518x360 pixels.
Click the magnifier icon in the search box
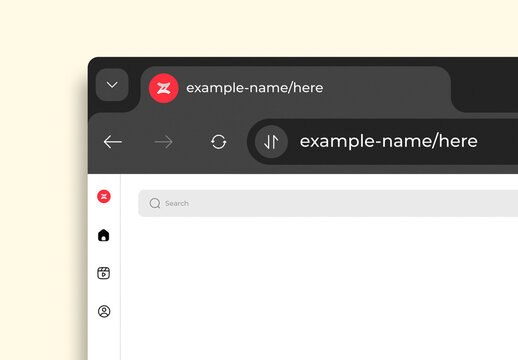pos(155,203)
